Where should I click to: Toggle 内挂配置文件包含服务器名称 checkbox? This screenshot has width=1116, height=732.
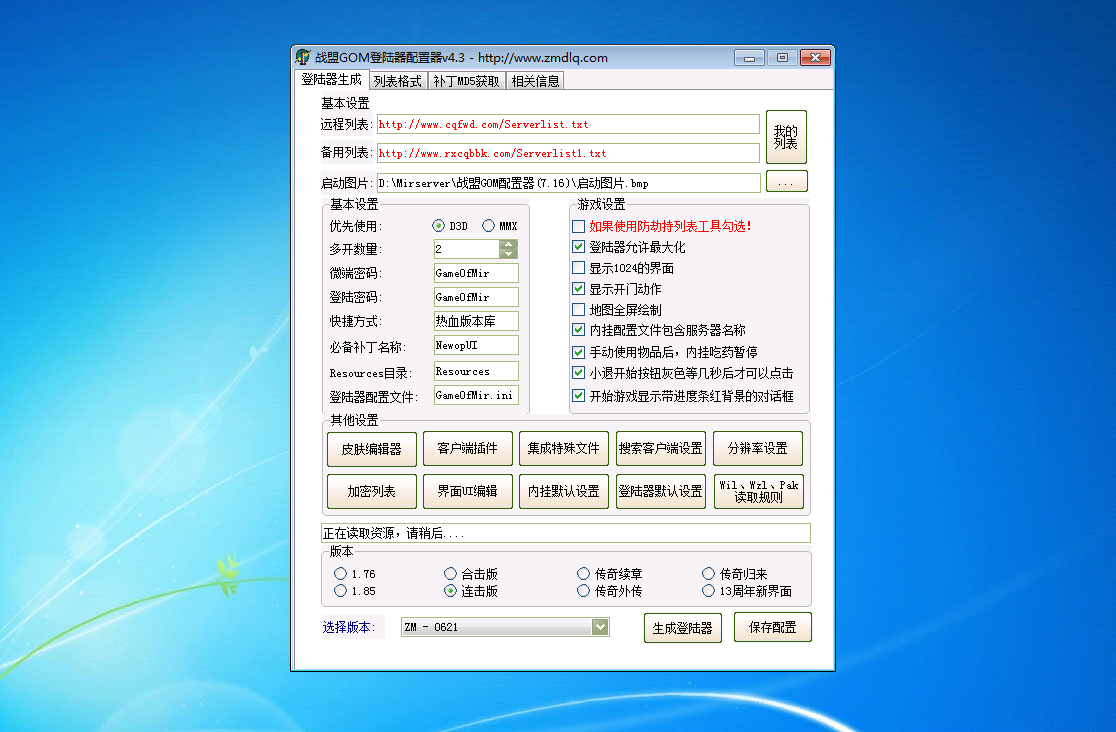click(579, 330)
